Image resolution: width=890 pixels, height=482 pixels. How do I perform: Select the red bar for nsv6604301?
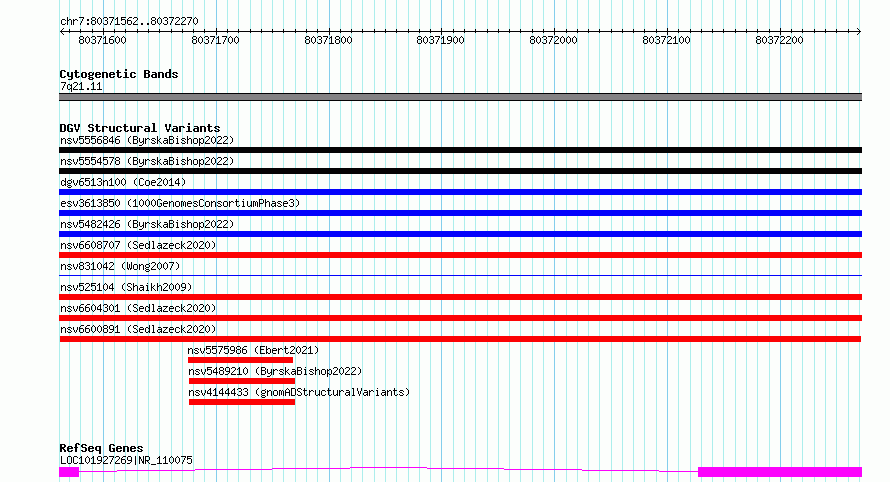[x=460, y=318]
